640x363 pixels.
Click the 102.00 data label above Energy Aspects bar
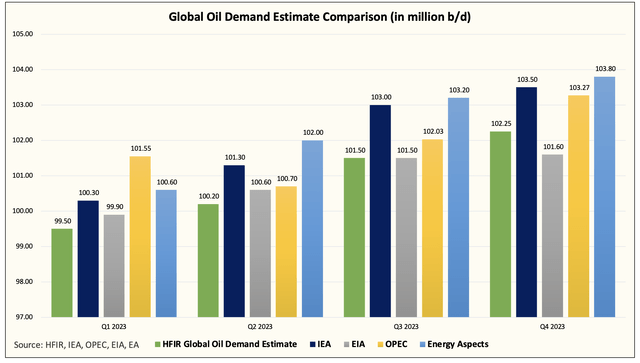[x=313, y=132]
